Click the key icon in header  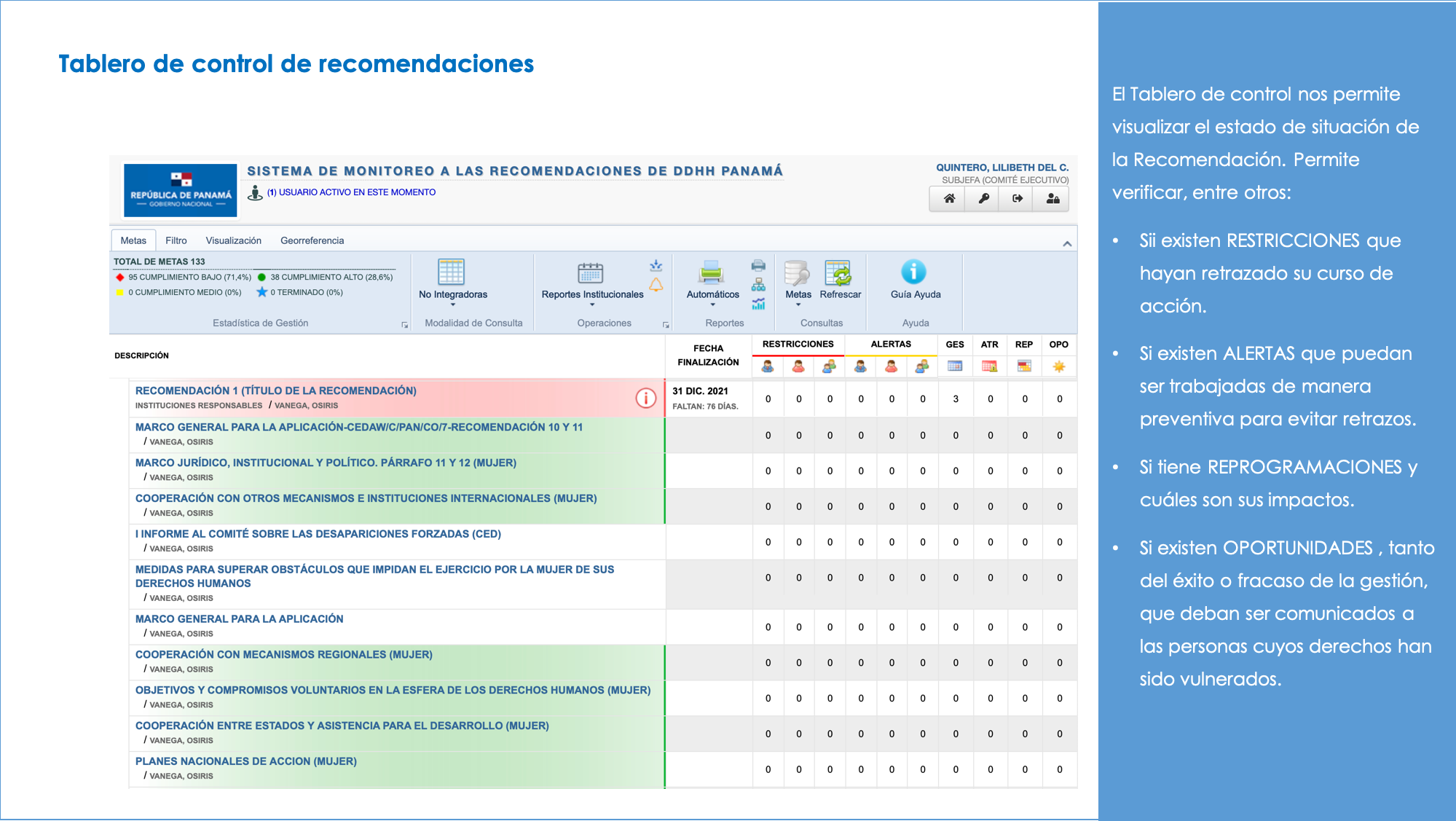[983, 198]
